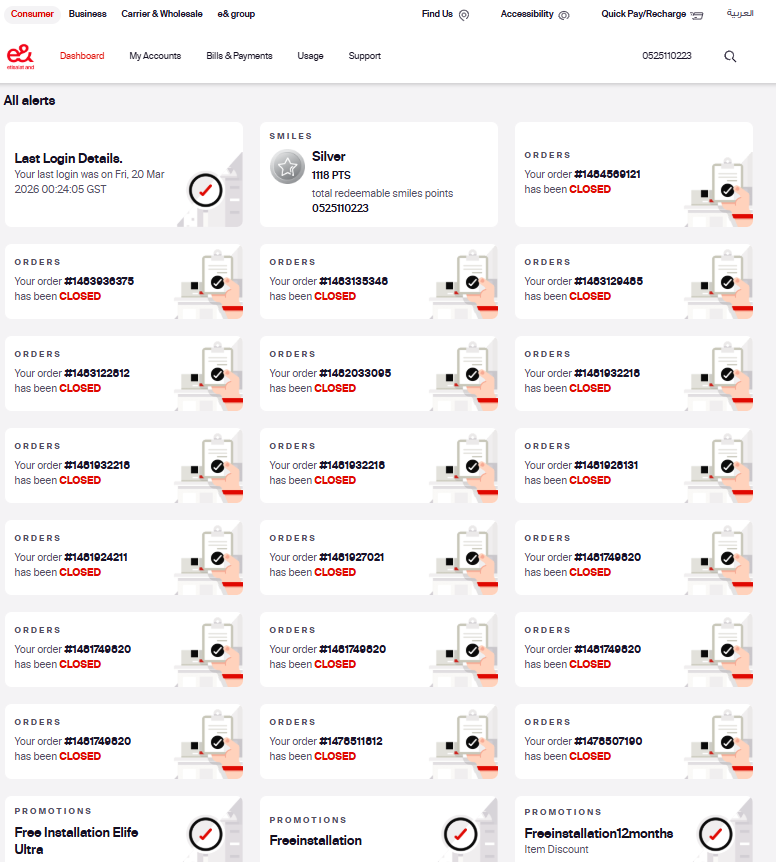Switch to the Business segment
This screenshot has width=776, height=862.
(87, 14)
